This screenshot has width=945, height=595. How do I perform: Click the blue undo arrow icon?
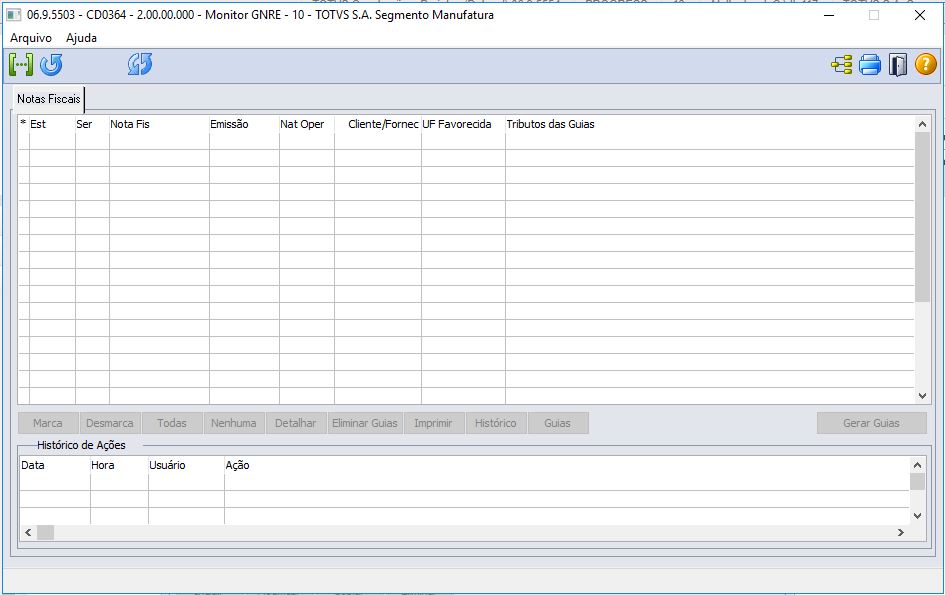51,65
